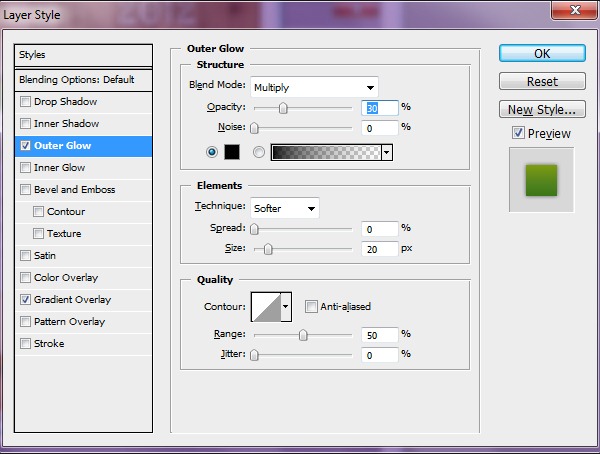Image resolution: width=600 pixels, height=454 pixels.
Task: Close the Layer Style dialog
Action: click(575, 10)
